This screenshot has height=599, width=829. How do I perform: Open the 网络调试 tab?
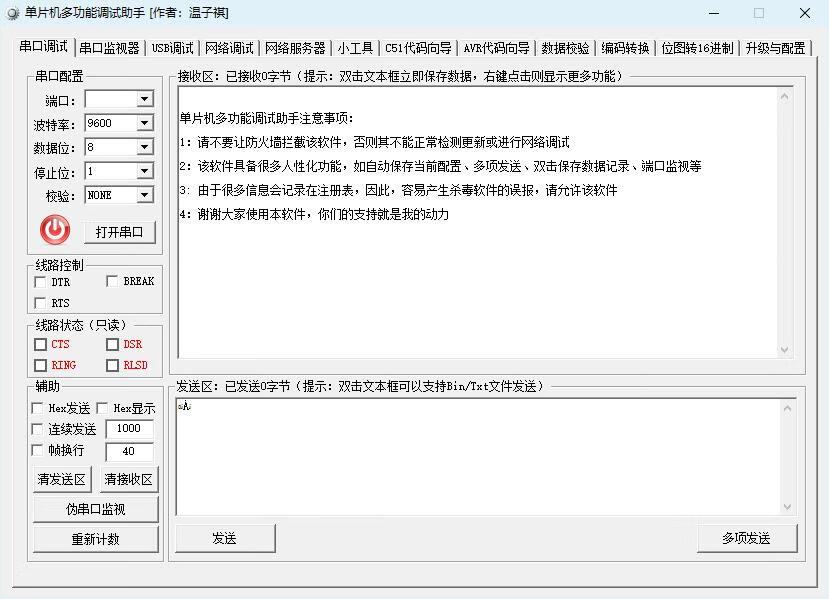tap(229, 48)
